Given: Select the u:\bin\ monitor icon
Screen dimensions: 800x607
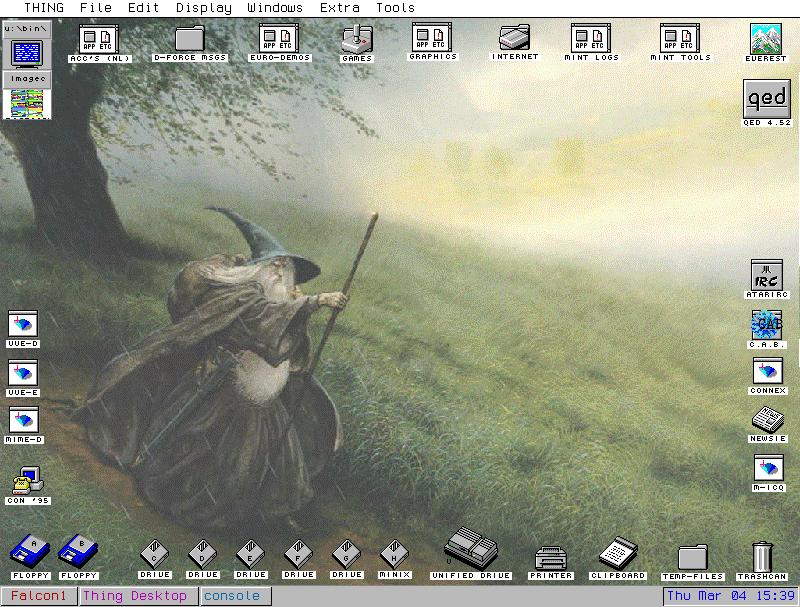Looking at the screenshot, I should [x=27, y=53].
